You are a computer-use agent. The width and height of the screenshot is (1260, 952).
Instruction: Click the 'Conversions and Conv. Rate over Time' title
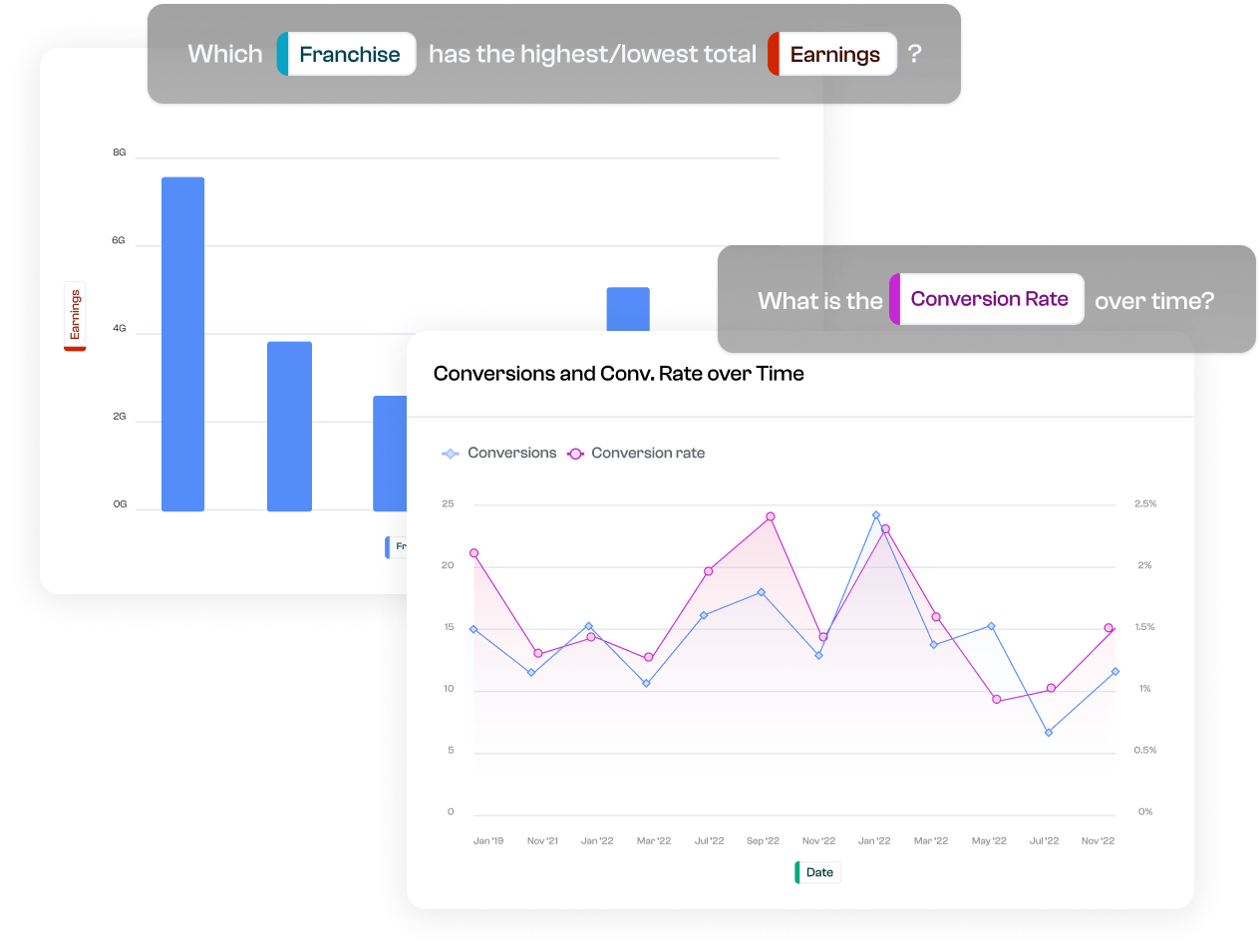tap(618, 374)
